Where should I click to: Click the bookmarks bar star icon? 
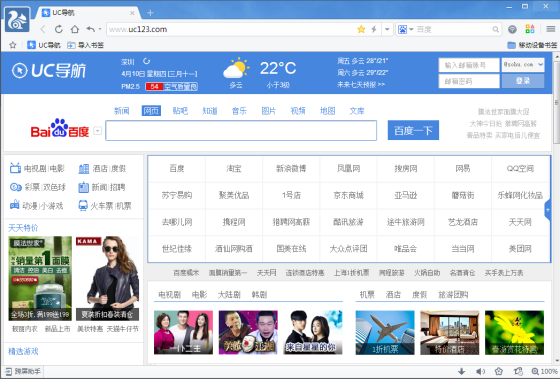click(x=13, y=45)
